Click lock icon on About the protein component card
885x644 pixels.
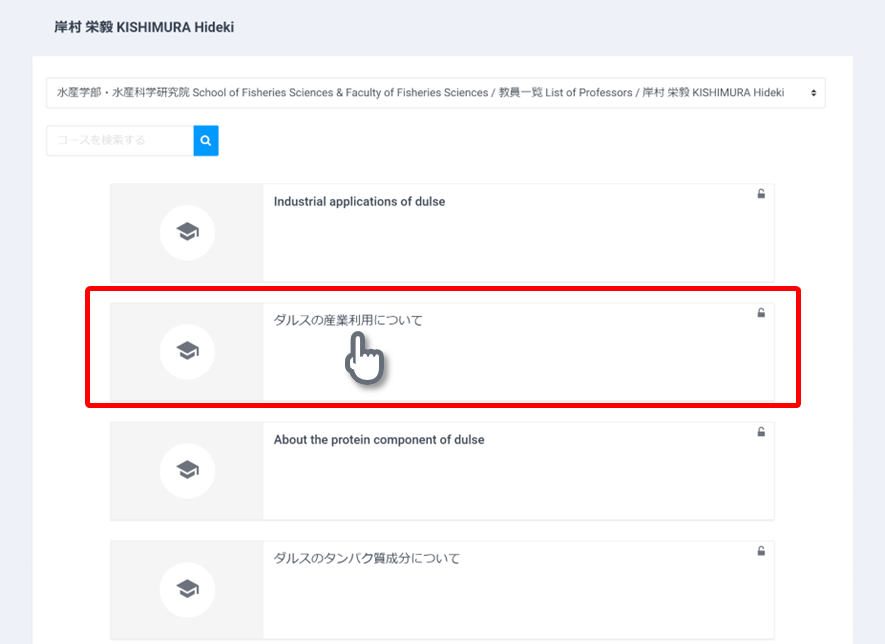coord(761,432)
